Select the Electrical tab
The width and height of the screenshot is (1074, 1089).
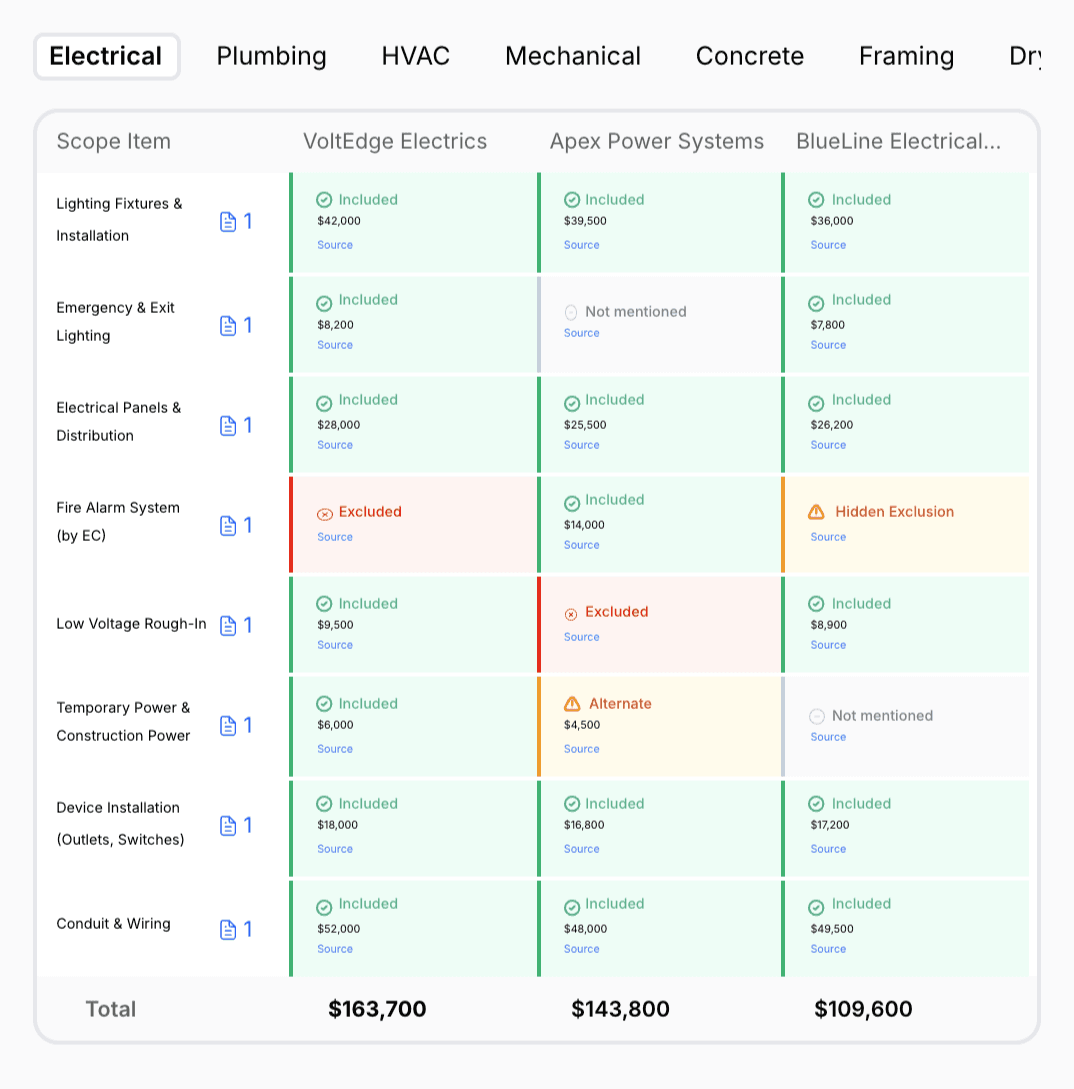point(106,56)
